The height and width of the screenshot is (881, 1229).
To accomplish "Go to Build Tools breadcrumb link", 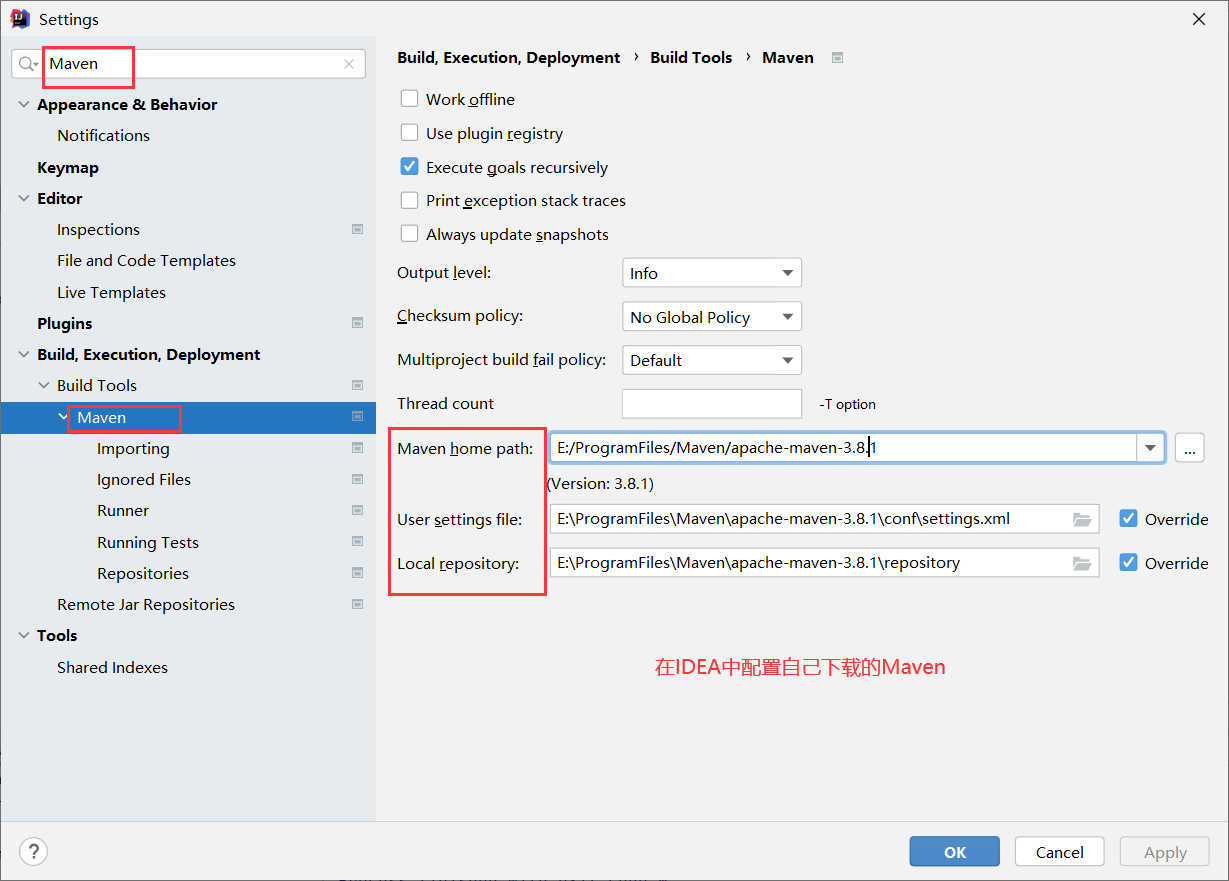I will coord(691,58).
